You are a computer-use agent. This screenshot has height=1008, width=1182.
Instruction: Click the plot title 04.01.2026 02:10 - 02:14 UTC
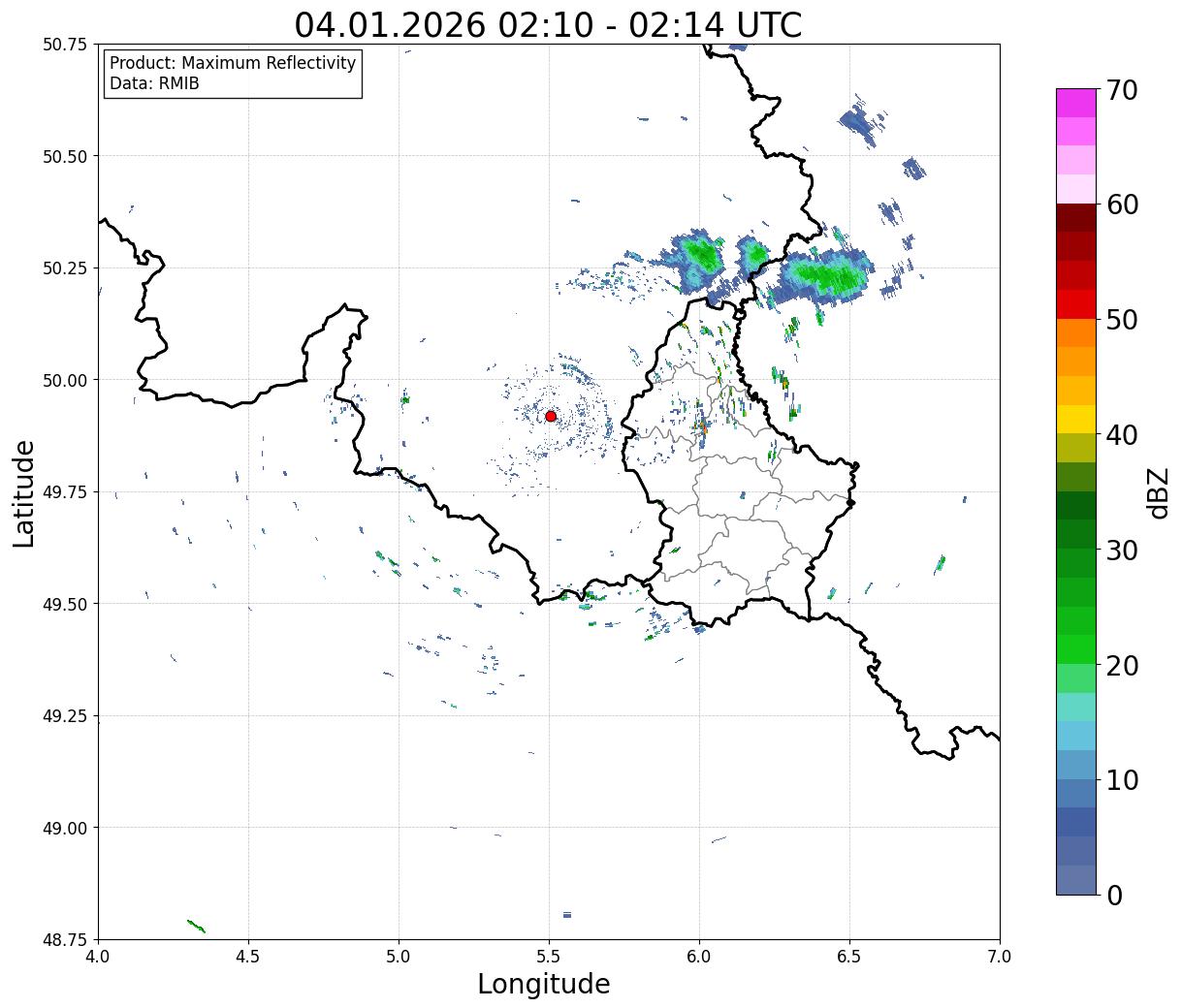548,24
